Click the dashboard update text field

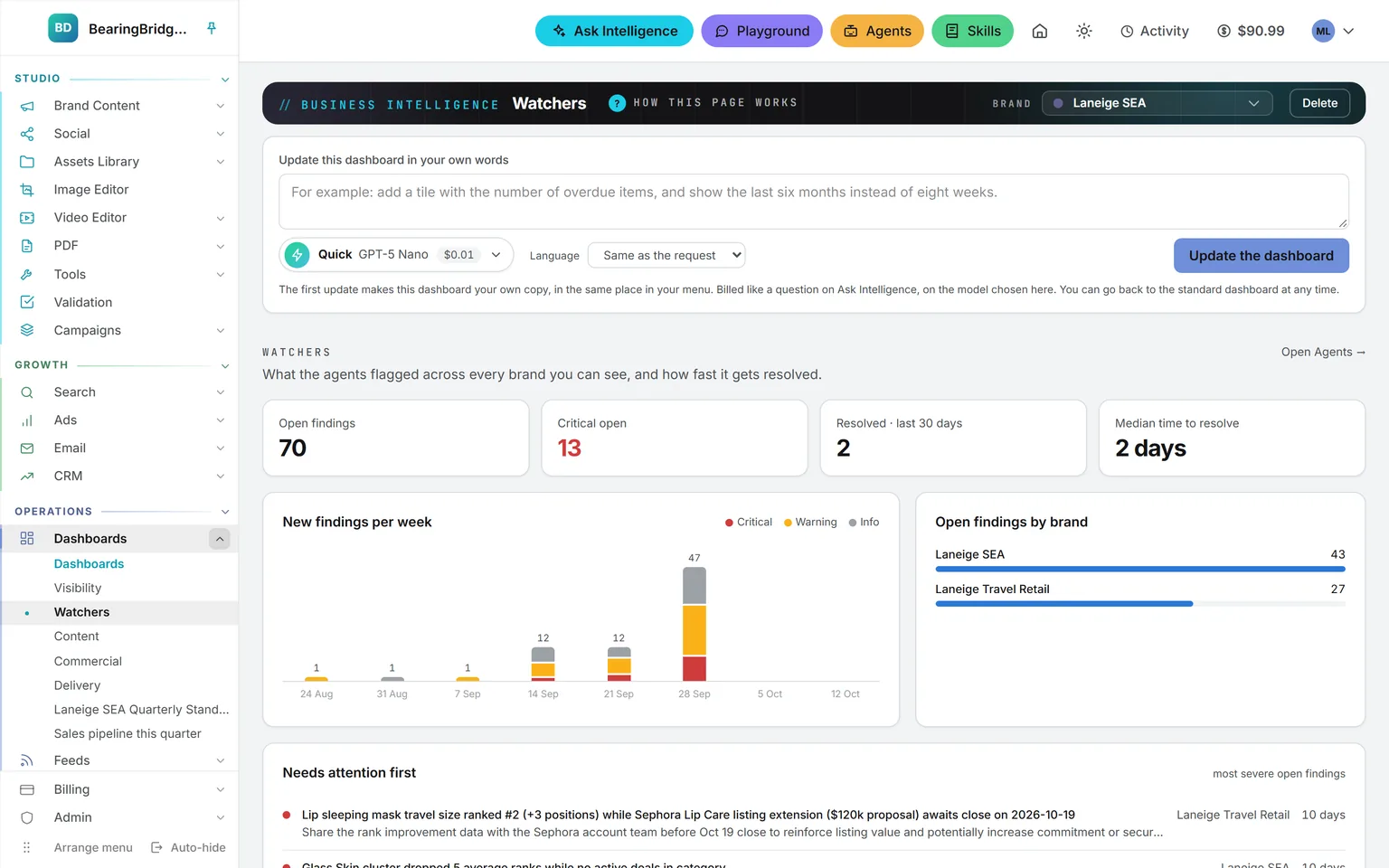pos(814,202)
